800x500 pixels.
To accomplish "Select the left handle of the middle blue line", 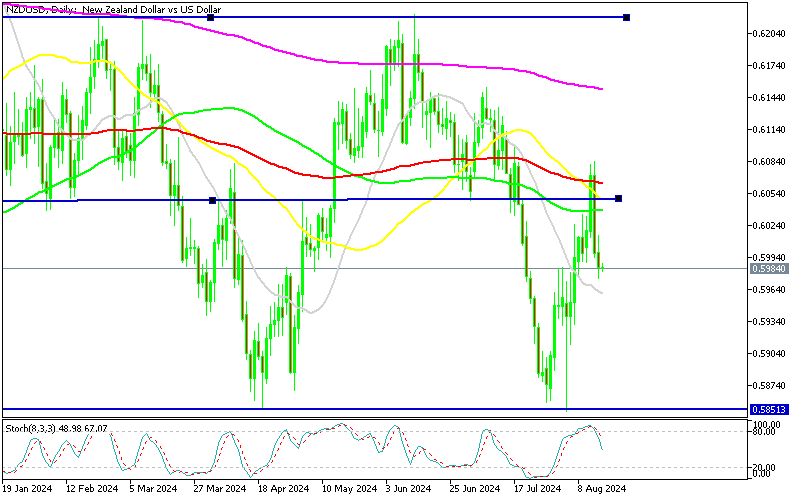I will (x=213, y=201).
